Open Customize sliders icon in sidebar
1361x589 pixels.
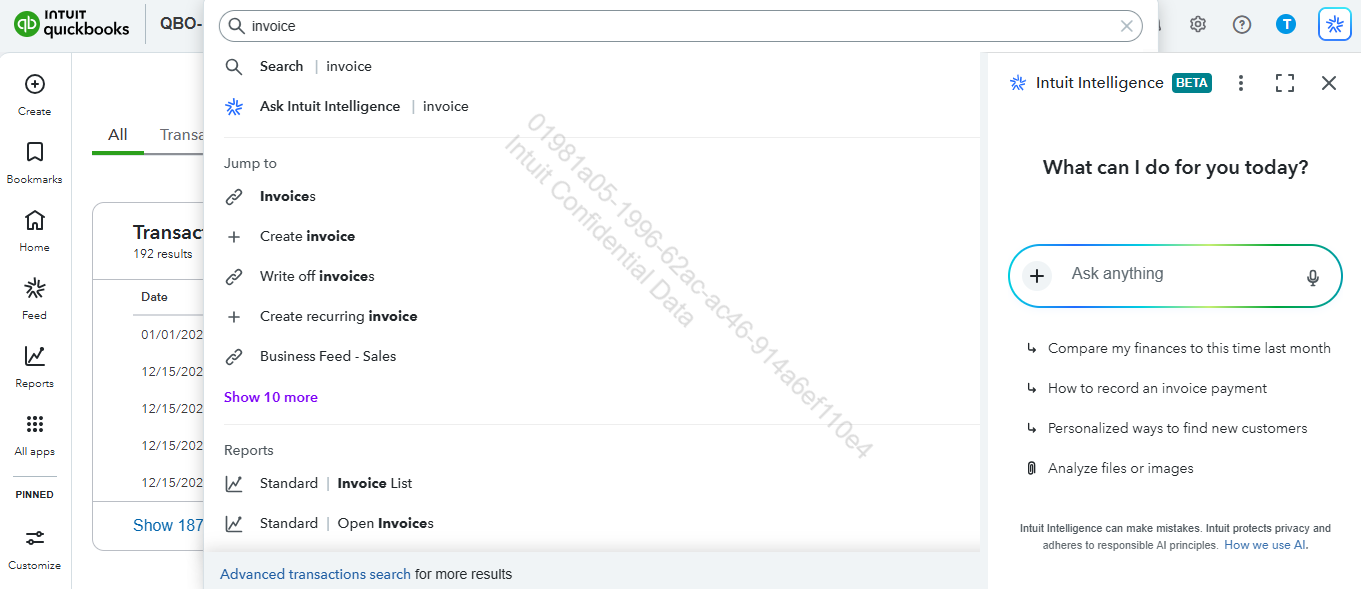point(34,538)
